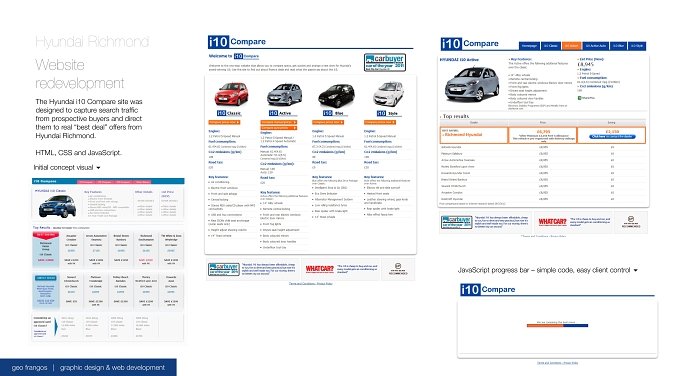Screen dimensions: 680x376
Task: Click the black i10 Blue car image
Action: [337, 96]
